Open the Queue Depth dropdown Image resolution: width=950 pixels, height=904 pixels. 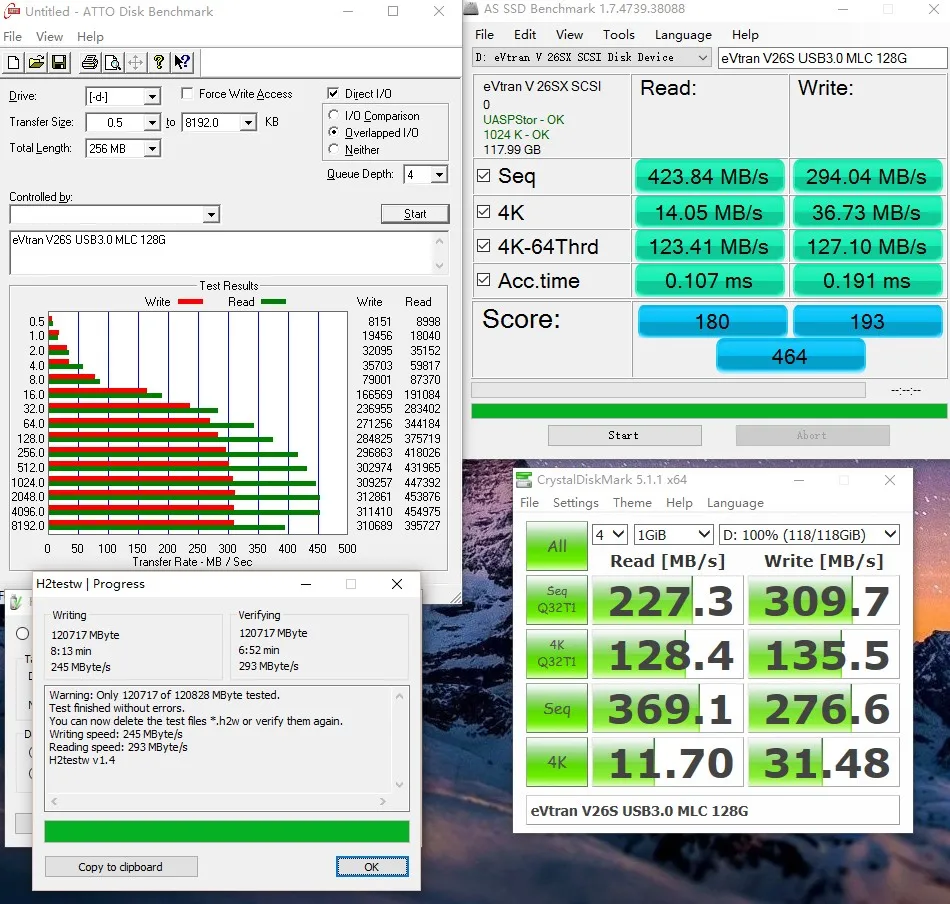(x=439, y=174)
